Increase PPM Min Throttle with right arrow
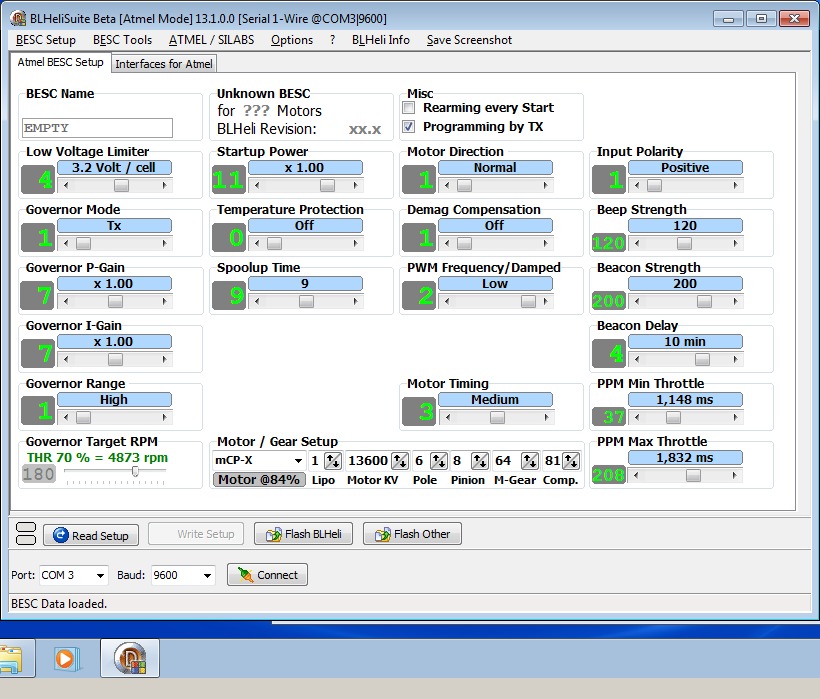Image resolution: width=820 pixels, height=699 pixels. [x=736, y=417]
